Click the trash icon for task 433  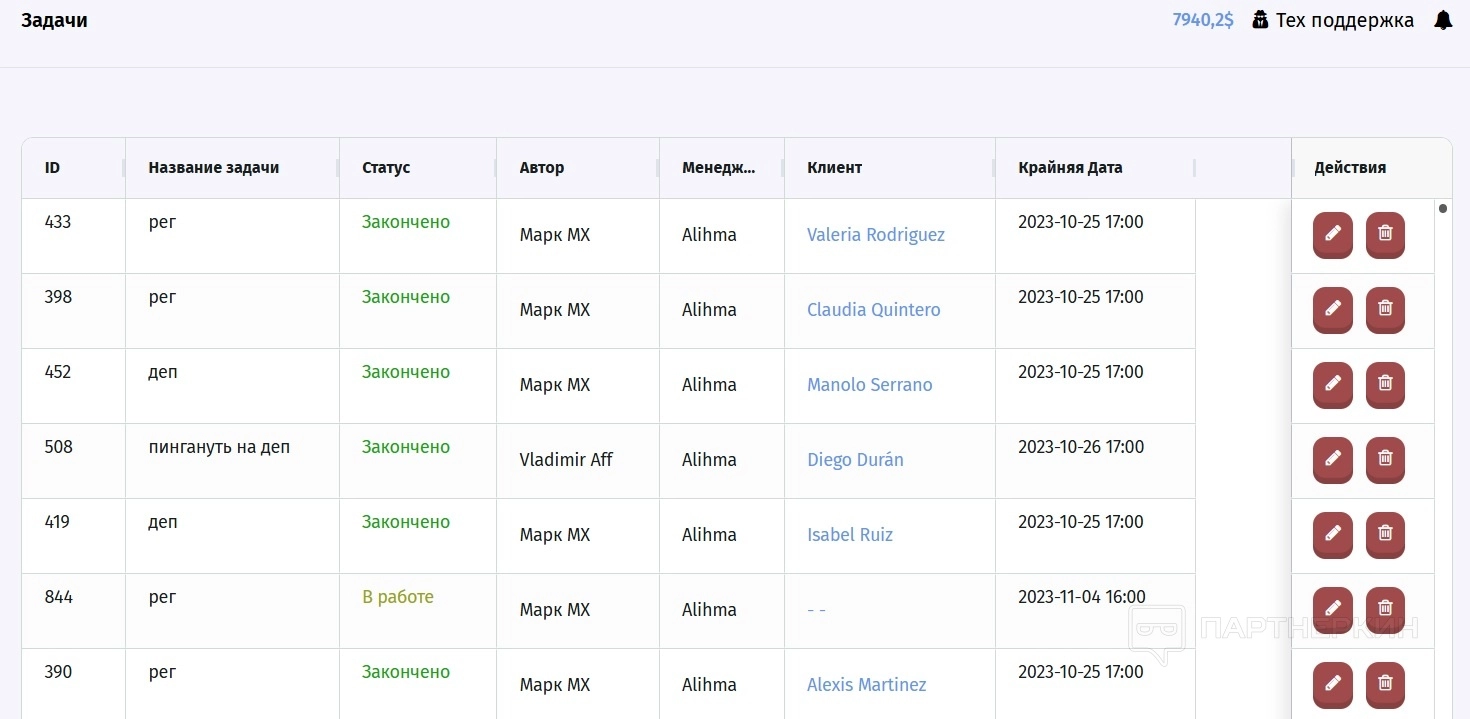click(x=1385, y=234)
